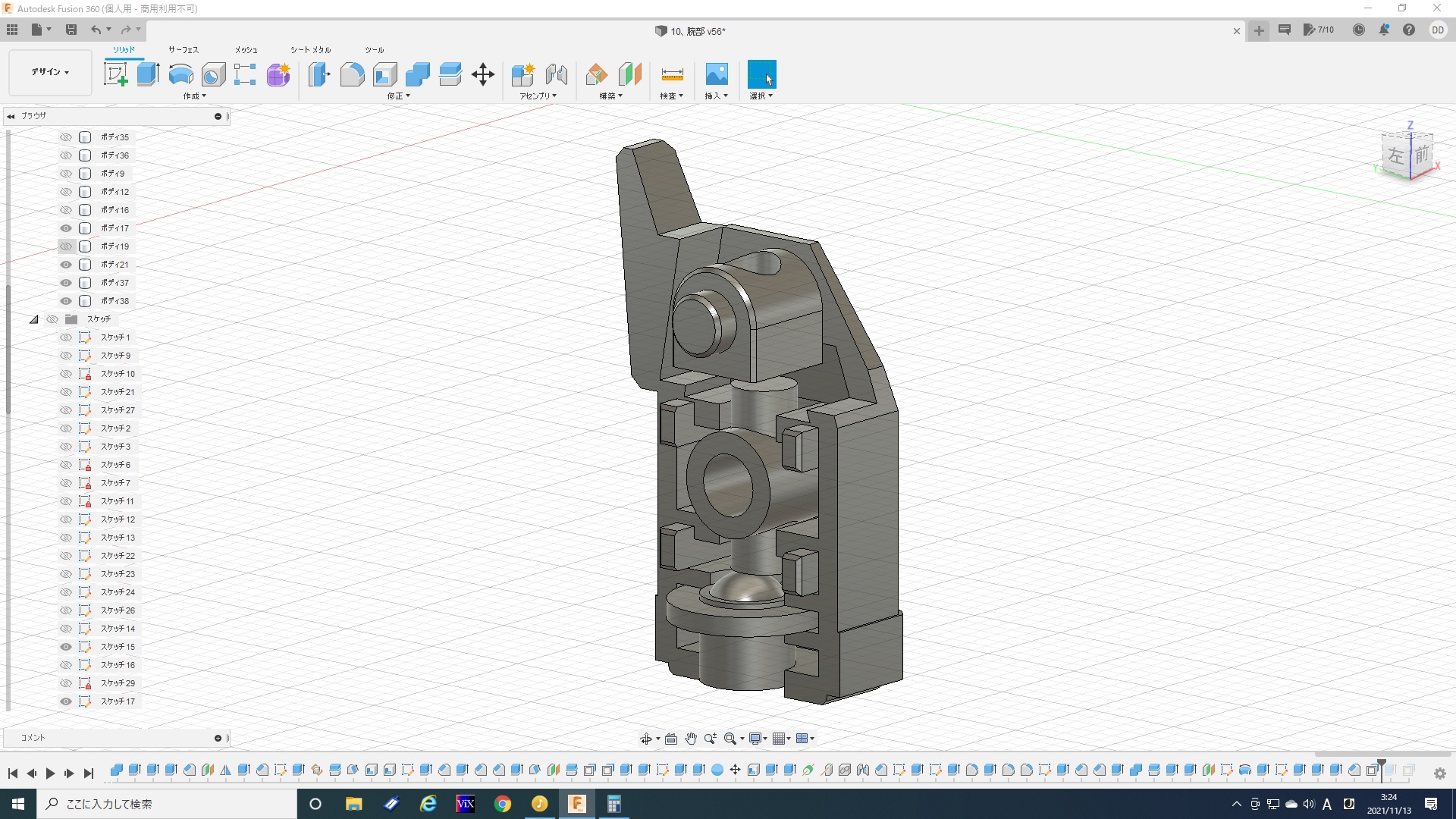The image size is (1456, 819).
Task: Open the デザイン workspace dropdown
Action: tap(50, 72)
